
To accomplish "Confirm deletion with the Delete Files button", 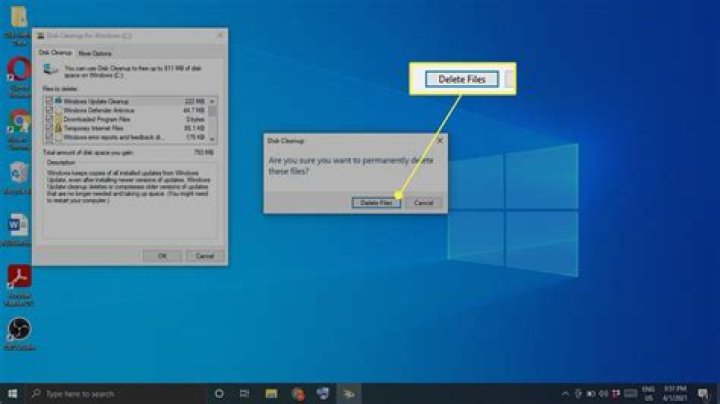I will point(376,202).
